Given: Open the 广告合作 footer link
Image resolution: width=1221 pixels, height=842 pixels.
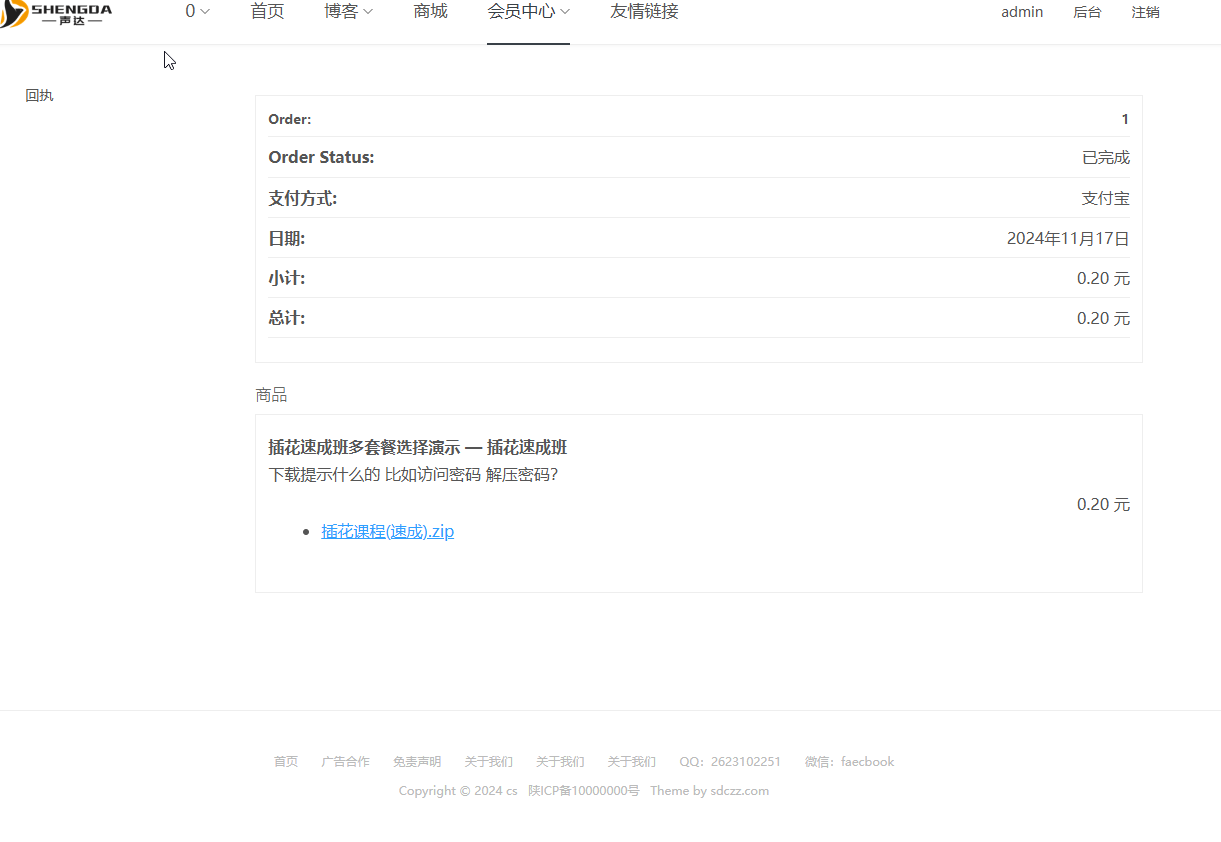Looking at the screenshot, I should [345, 762].
